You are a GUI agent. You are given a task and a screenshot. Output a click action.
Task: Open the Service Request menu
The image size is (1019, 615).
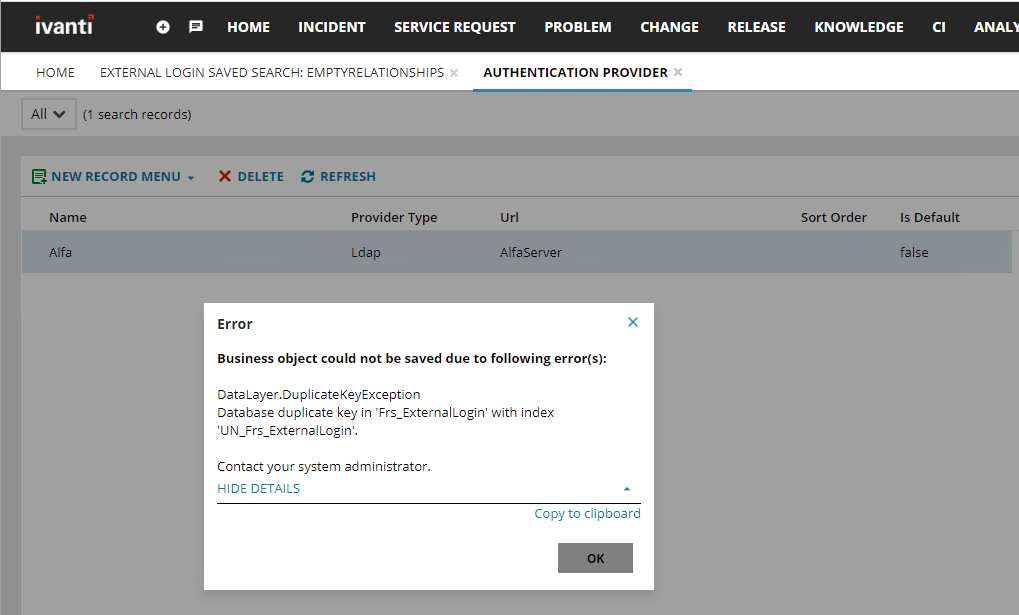455,27
